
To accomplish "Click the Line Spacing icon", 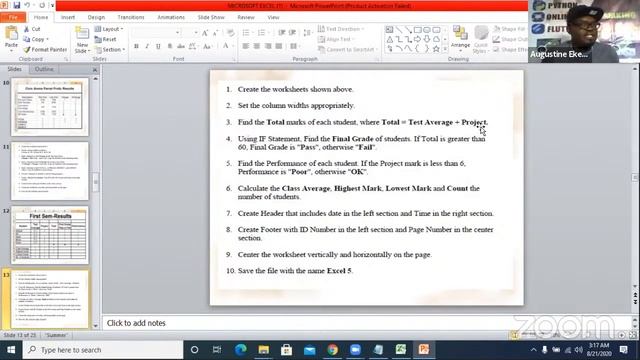I will [x=307, y=33].
